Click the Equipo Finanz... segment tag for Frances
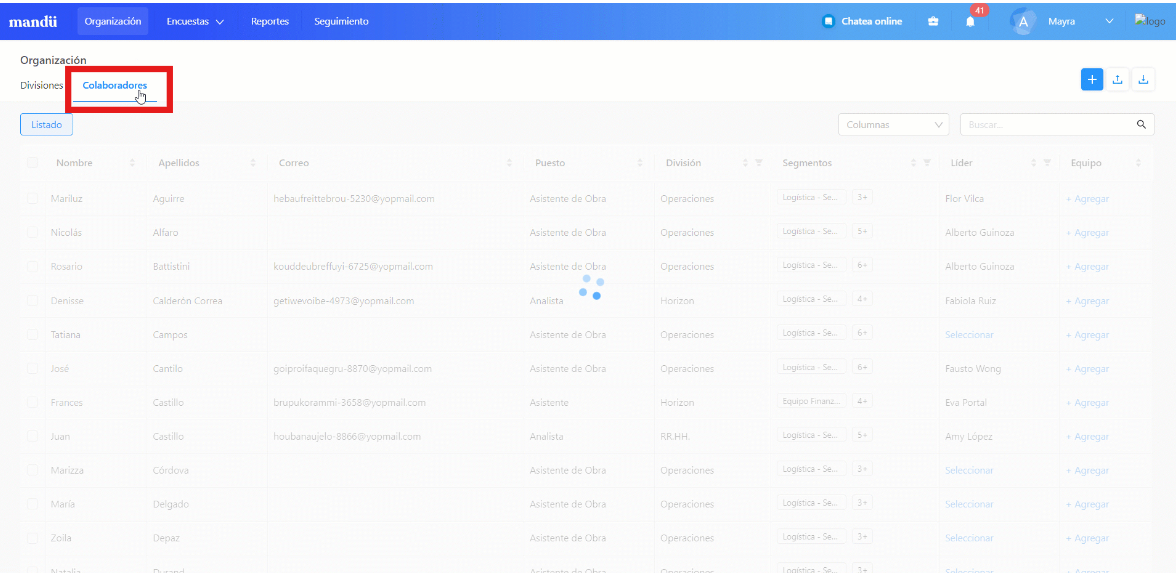The height and width of the screenshot is (573, 1176). (x=812, y=401)
